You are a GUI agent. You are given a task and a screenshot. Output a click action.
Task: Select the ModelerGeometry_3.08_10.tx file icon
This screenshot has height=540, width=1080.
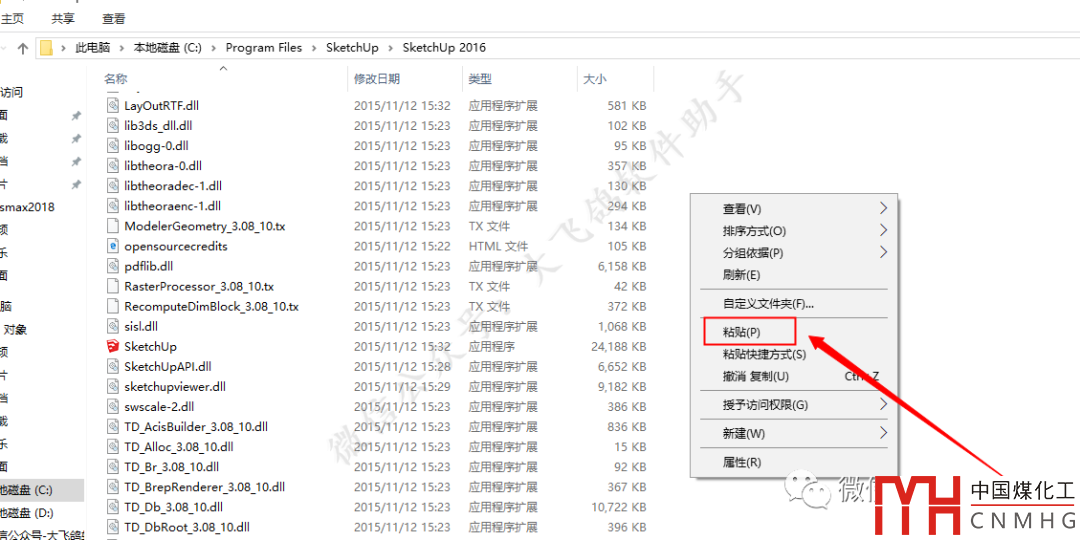[113, 226]
